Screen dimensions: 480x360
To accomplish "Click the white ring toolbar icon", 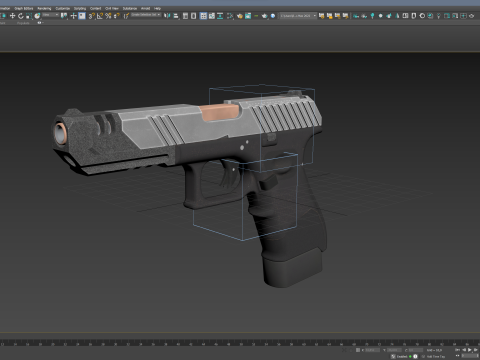I will 422,16.
